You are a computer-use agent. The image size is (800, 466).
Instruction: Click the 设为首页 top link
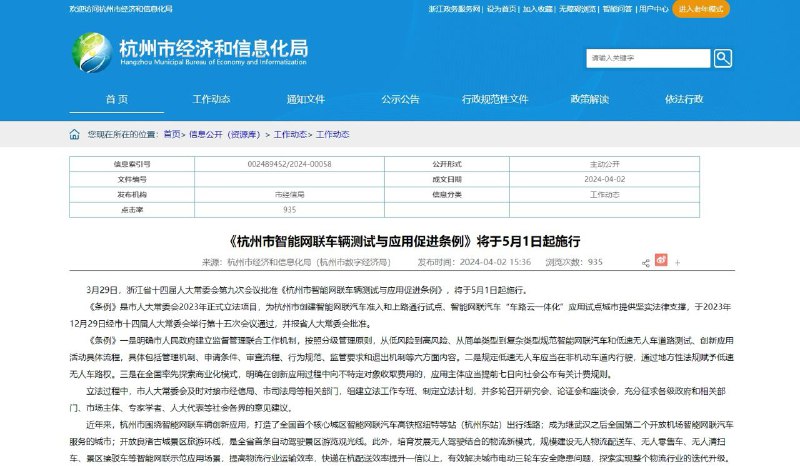click(x=501, y=9)
